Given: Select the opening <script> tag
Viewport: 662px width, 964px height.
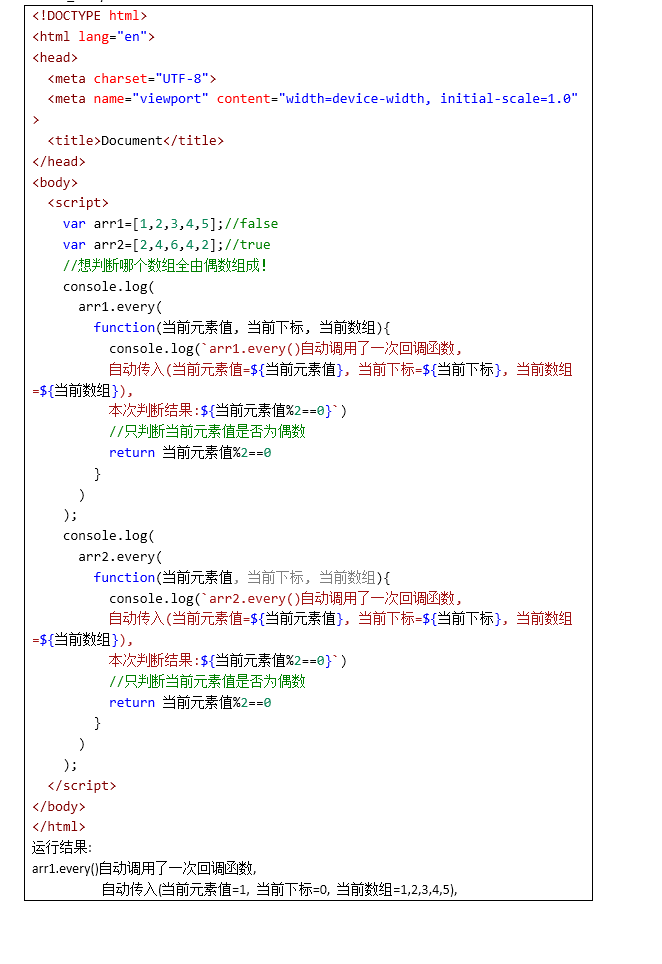Looking at the screenshot, I should tap(78, 203).
